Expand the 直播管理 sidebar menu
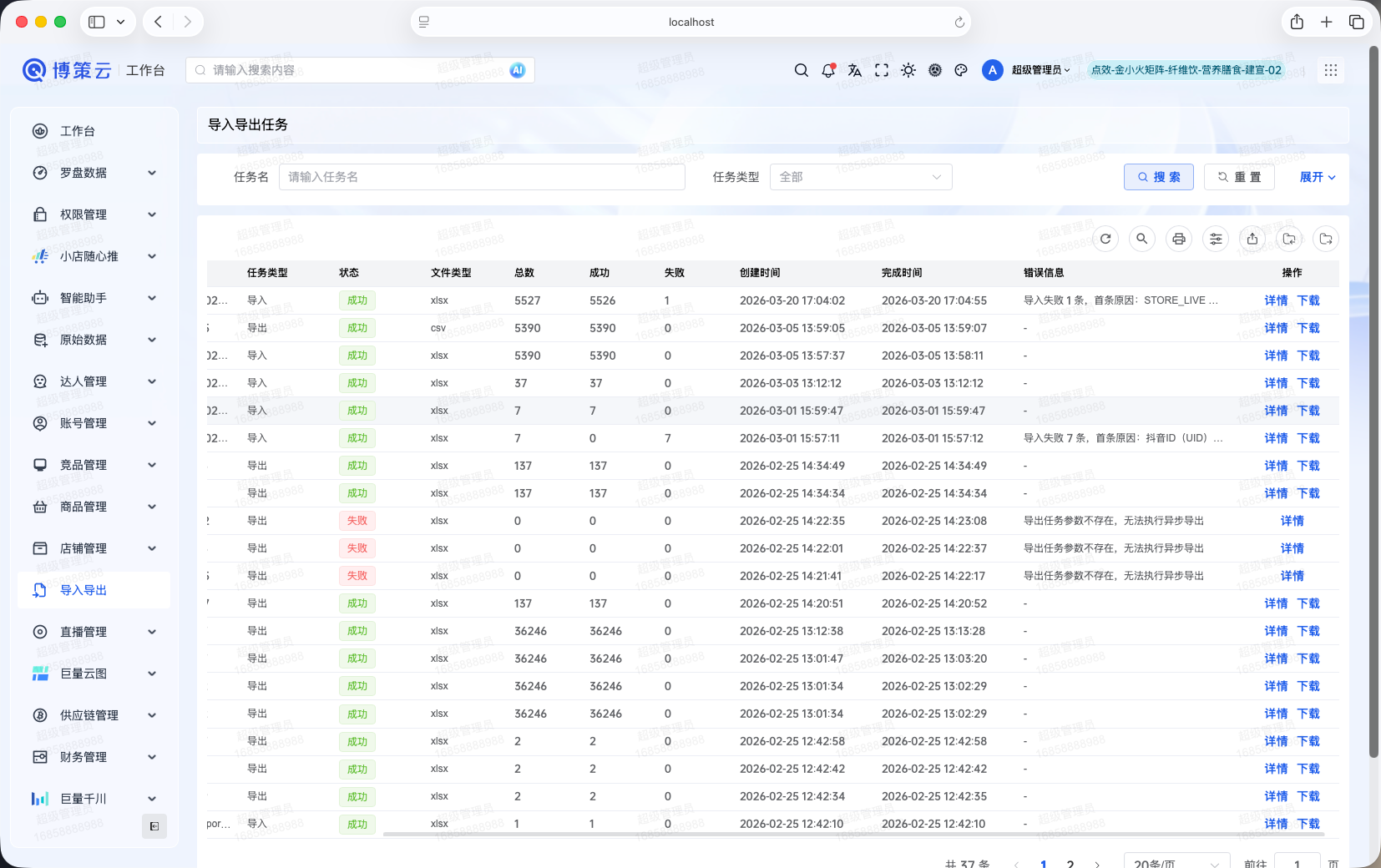 click(x=94, y=632)
